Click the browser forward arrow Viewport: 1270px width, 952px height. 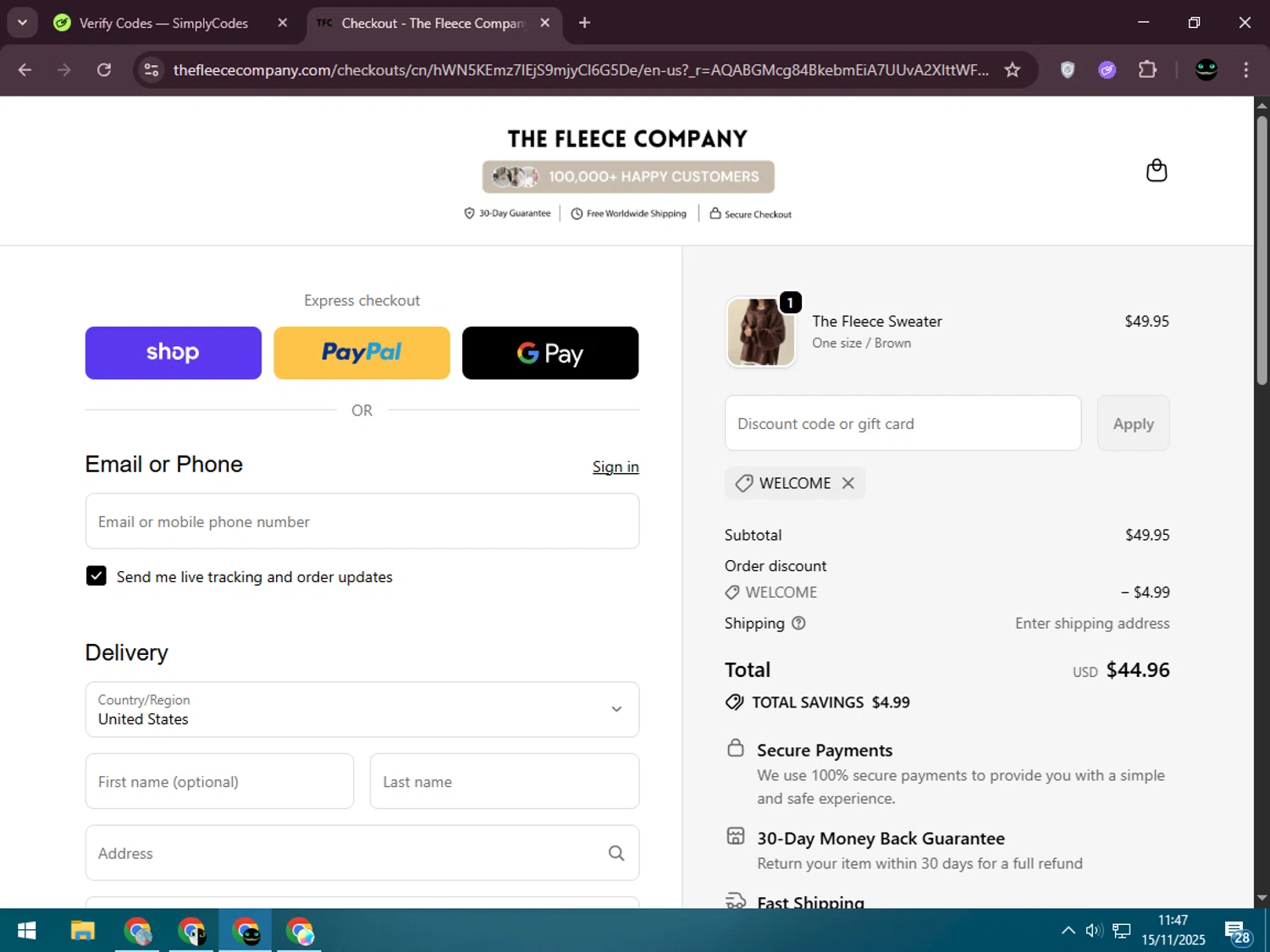(x=64, y=70)
